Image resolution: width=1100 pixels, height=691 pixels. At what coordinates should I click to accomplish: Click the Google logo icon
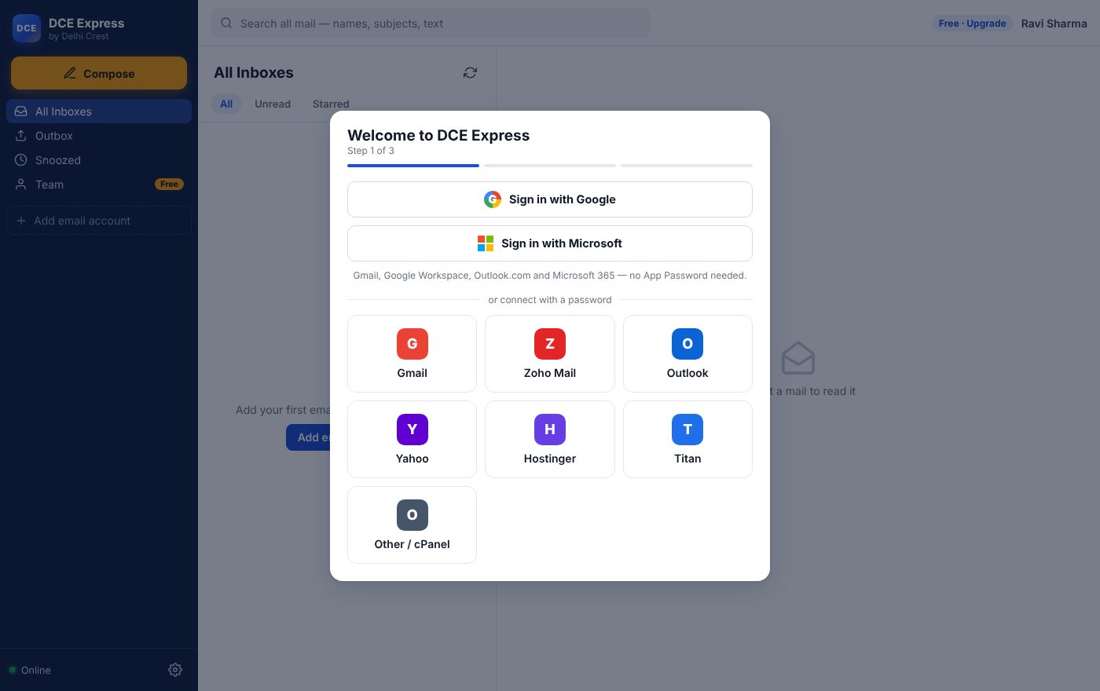click(492, 199)
